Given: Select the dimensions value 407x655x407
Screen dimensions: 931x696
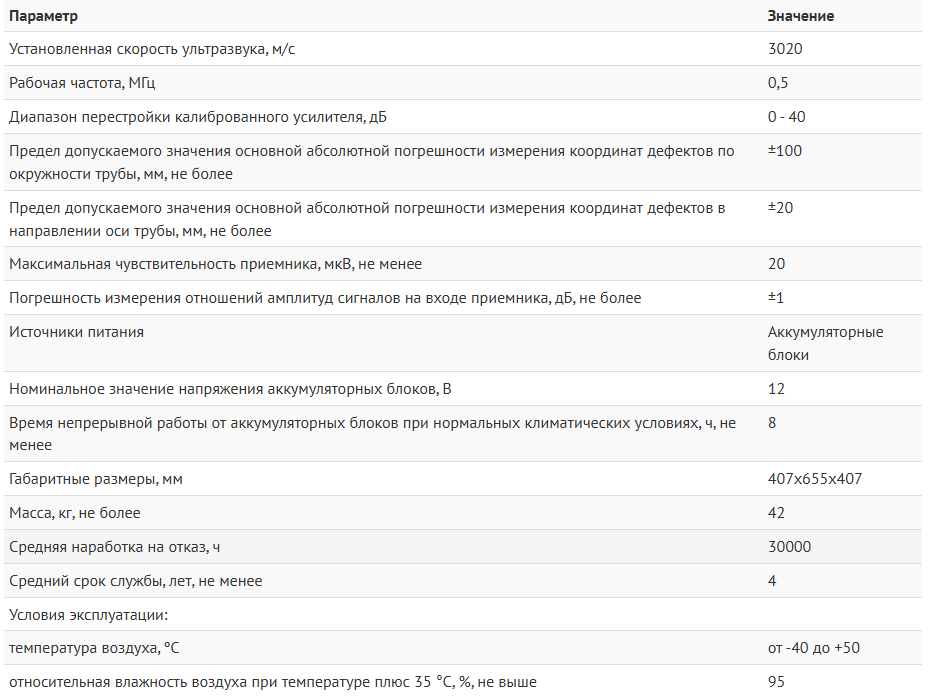Looking at the screenshot, I should click(814, 479).
